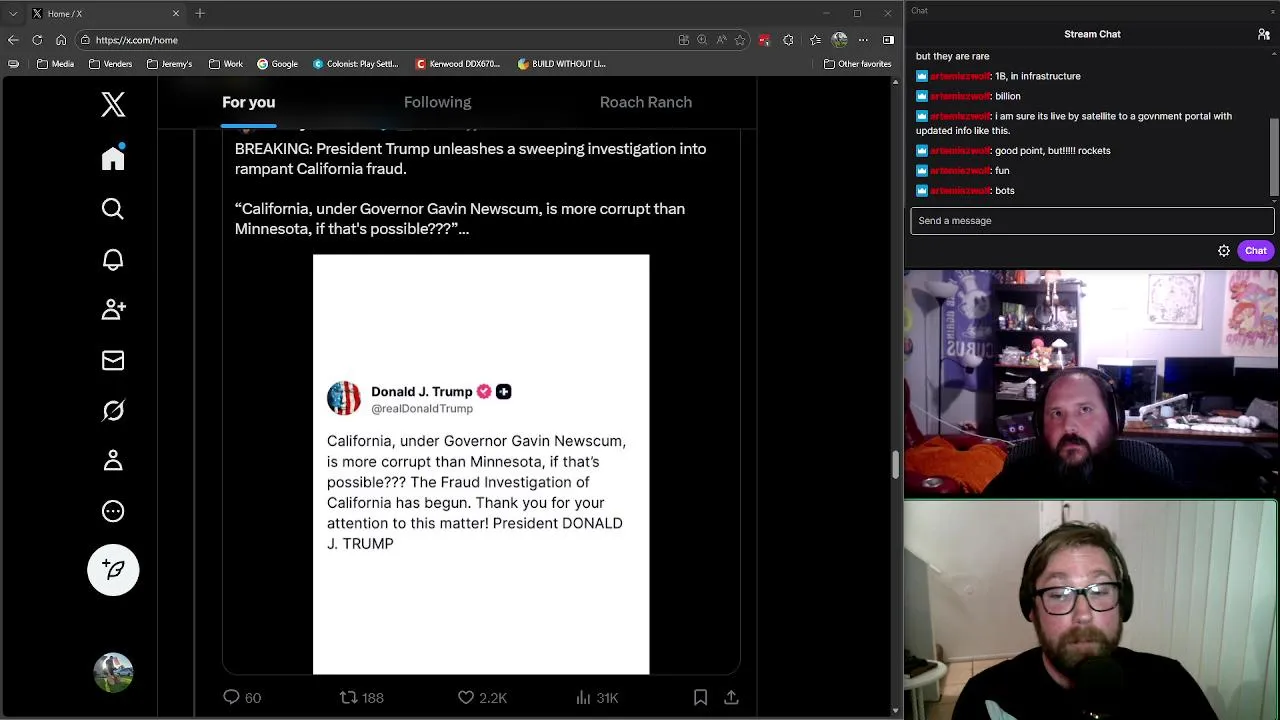Switch to the Following tab
The height and width of the screenshot is (720, 1280).
(437, 102)
